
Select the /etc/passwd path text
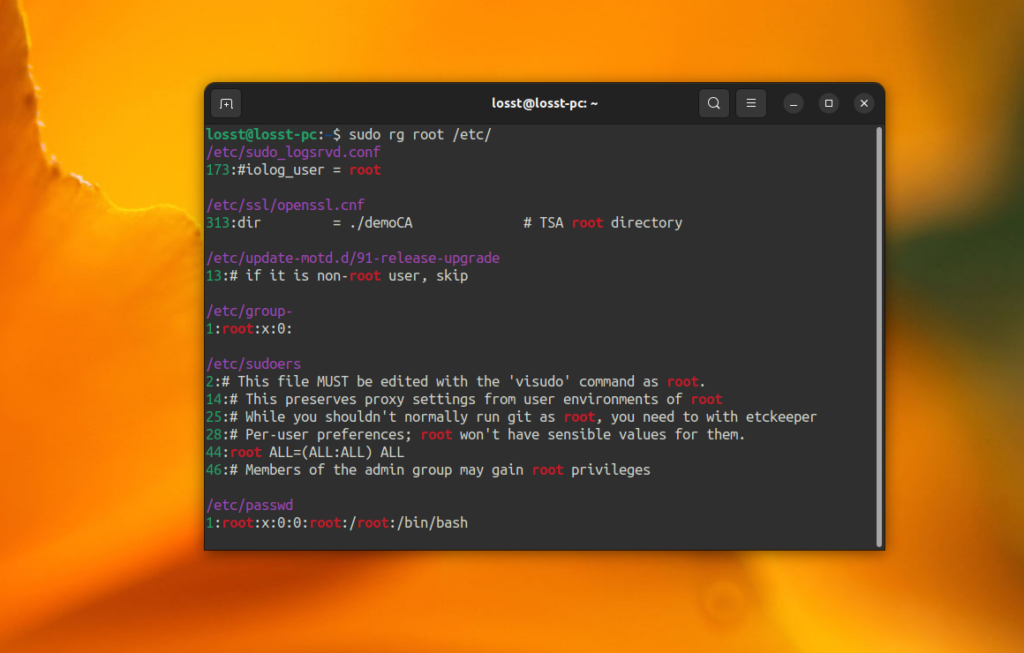[x=249, y=505]
